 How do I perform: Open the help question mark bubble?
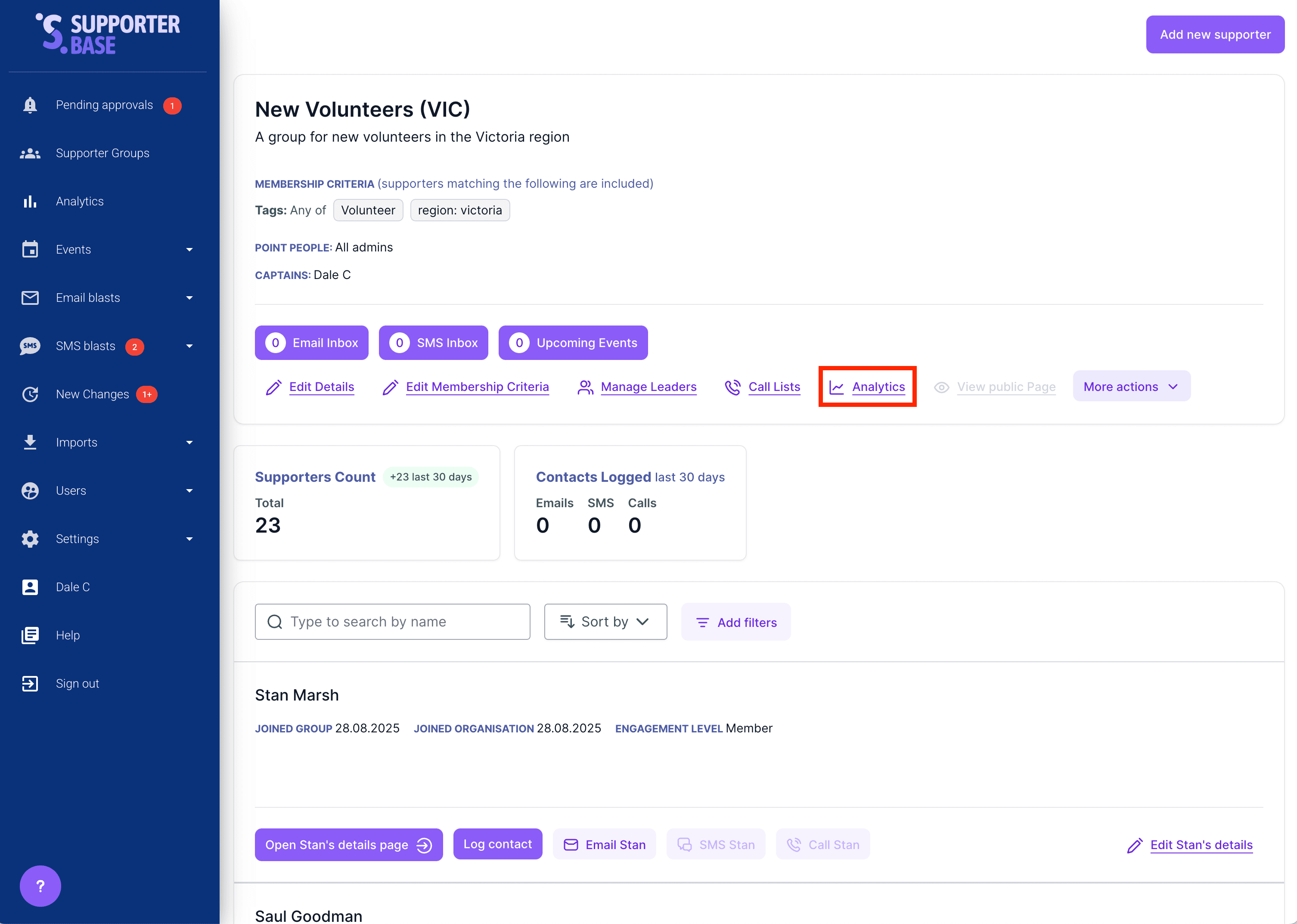[x=40, y=885]
